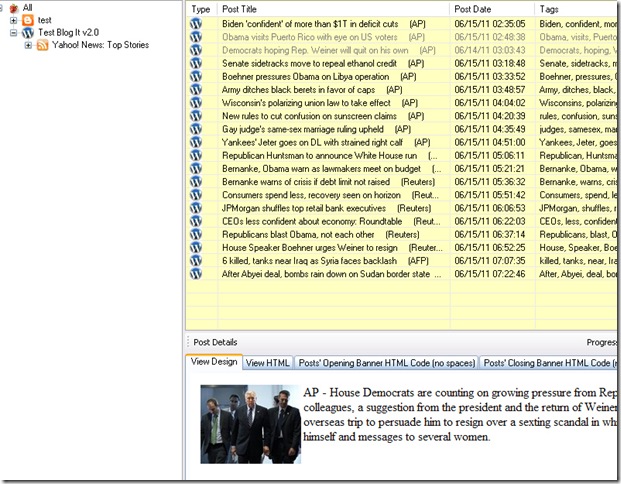Viewport: 621px width, 484px height.
Task: Open Posts' Closing Banner HTML Code tab
Action: pos(548,363)
